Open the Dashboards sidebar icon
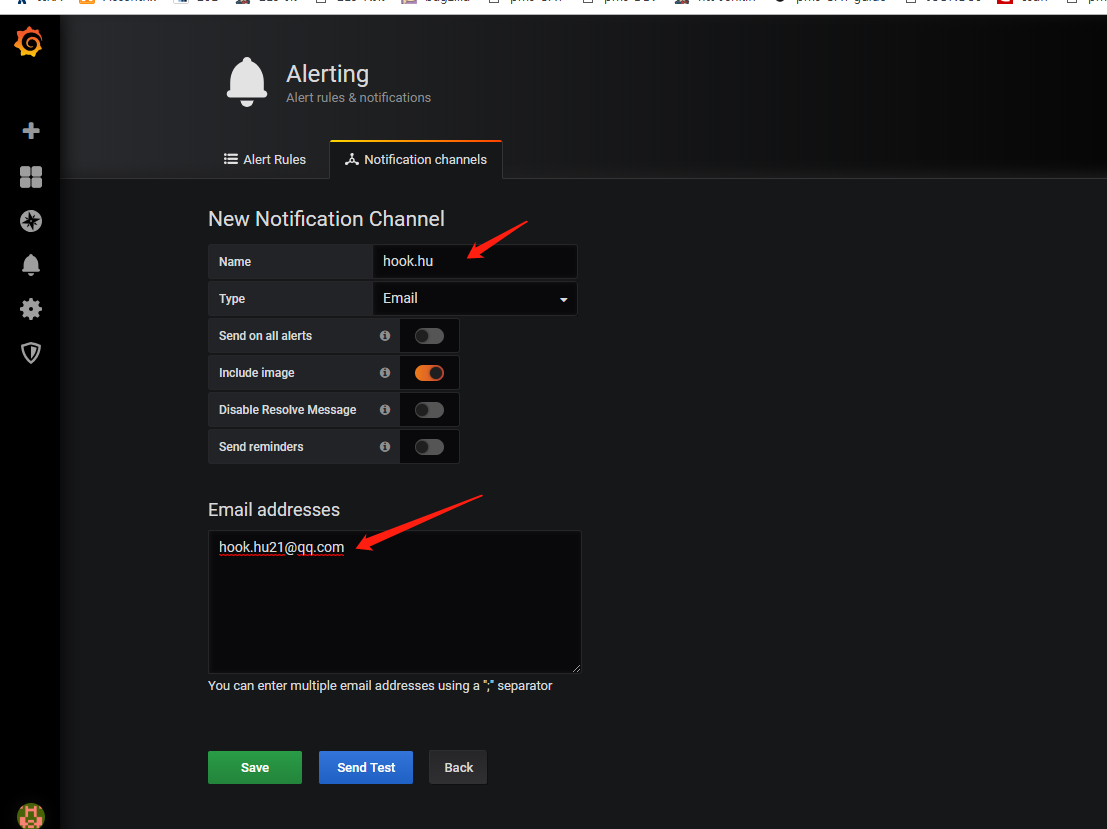 point(30,176)
